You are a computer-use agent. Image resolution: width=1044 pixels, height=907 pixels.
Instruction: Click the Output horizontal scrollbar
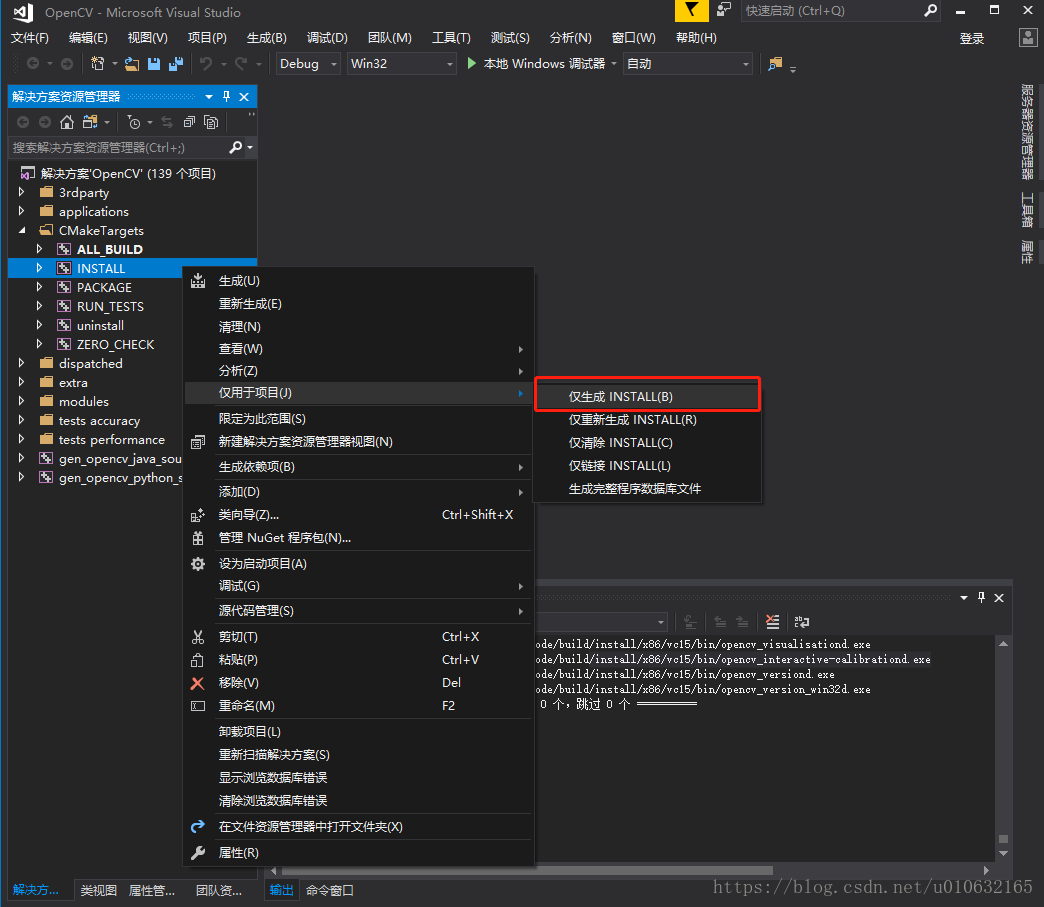tap(527, 870)
